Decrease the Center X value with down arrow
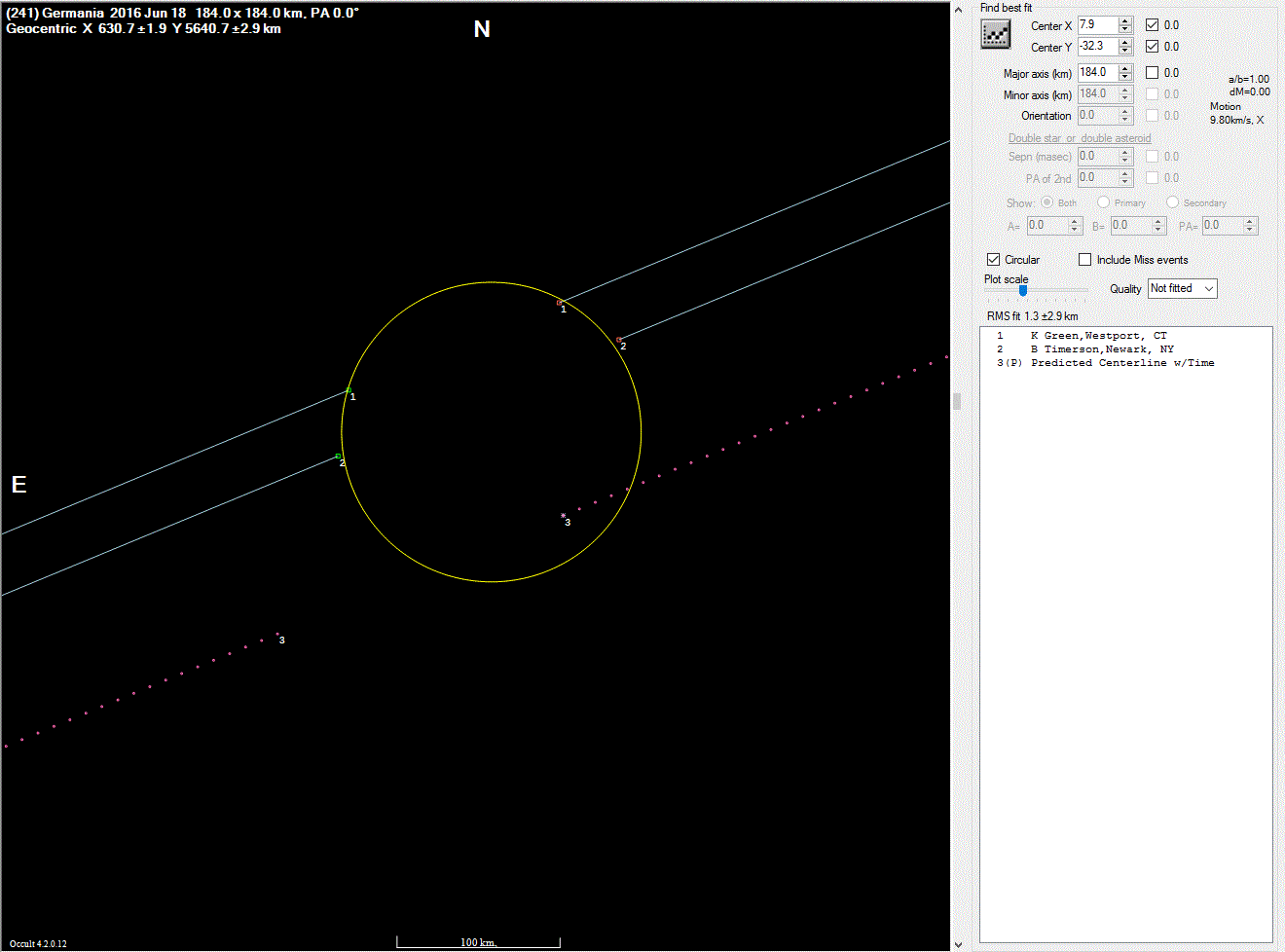Viewport: 1285px width, 952px height. click(1125, 29)
